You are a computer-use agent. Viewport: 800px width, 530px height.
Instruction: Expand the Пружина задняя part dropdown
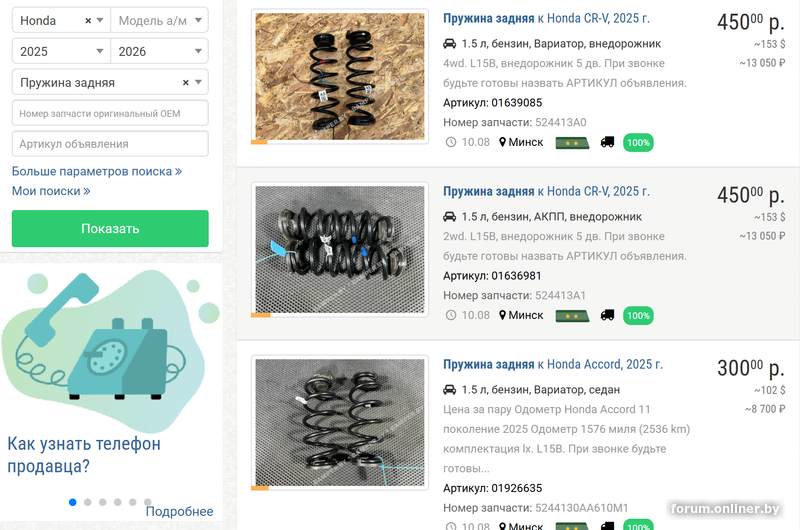point(198,82)
